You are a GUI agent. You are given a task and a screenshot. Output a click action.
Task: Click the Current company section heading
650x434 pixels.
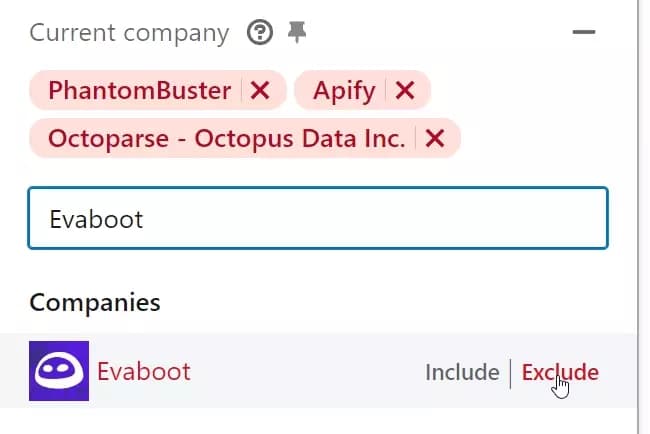[129, 33]
